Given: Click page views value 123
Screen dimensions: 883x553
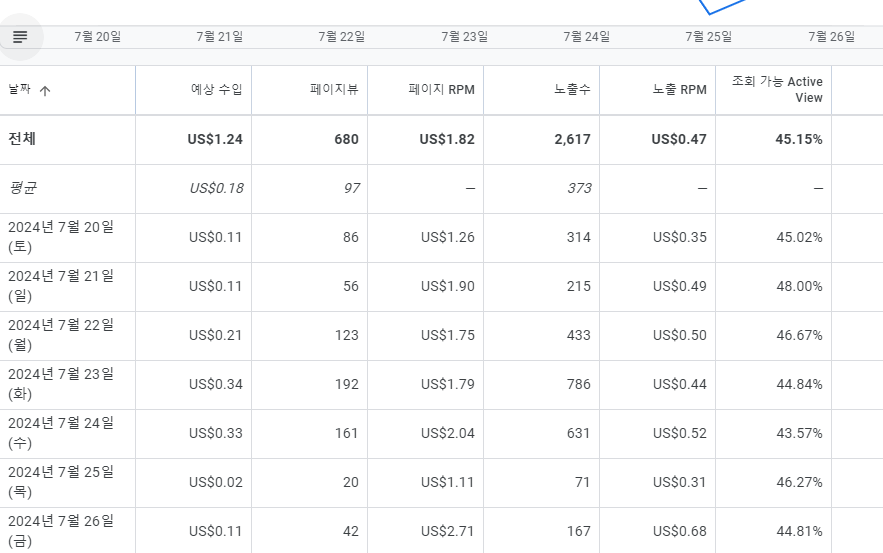Looking at the screenshot, I should [x=347, y=335].
